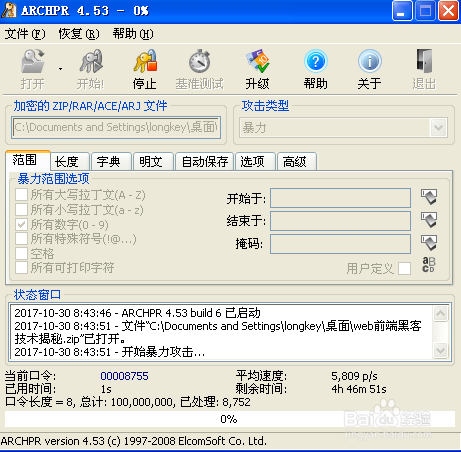Toggle 所有小写拉丁文(a - z) checkbox
Image resolution: width=461 pixels, height=452 pixels.
coord(21,209)
